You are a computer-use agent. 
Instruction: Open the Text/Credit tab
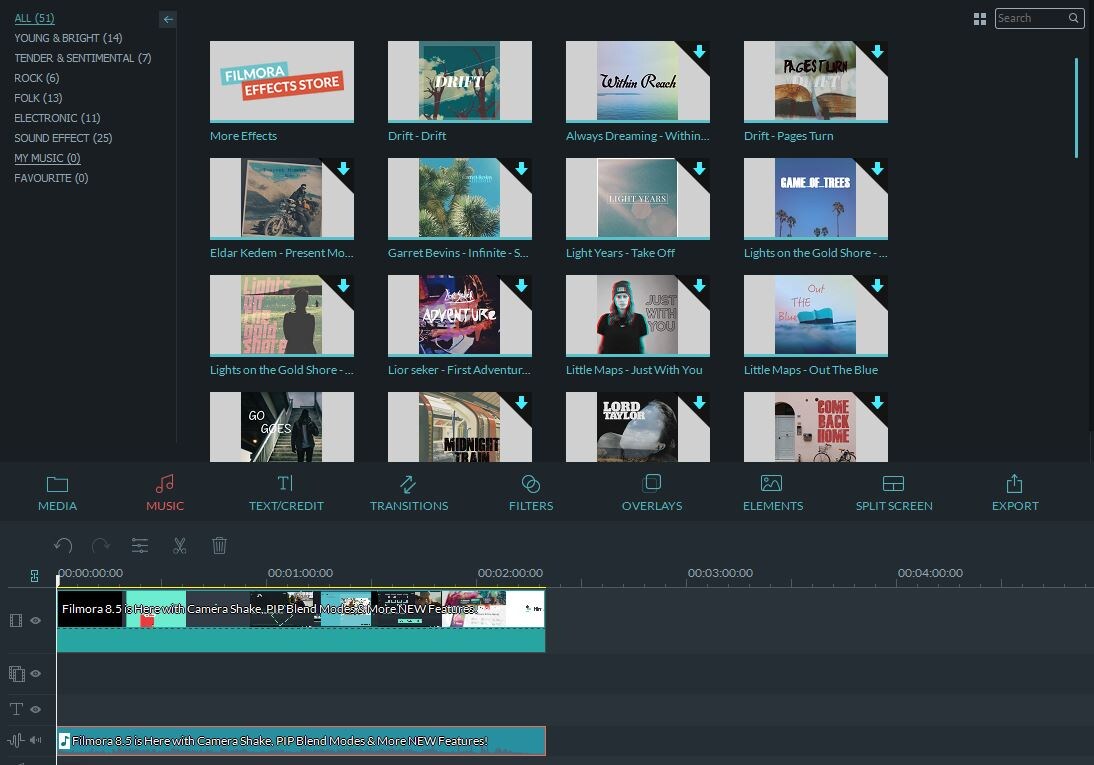[286, 493]
